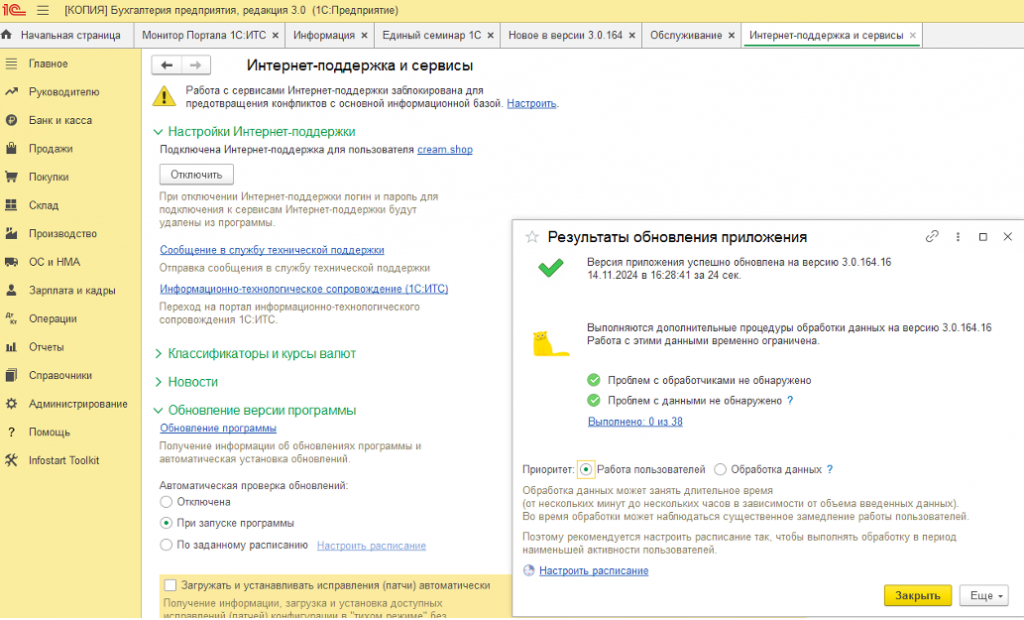Click the Отключить button
The image size is (1024, 620).
(197, 174)
